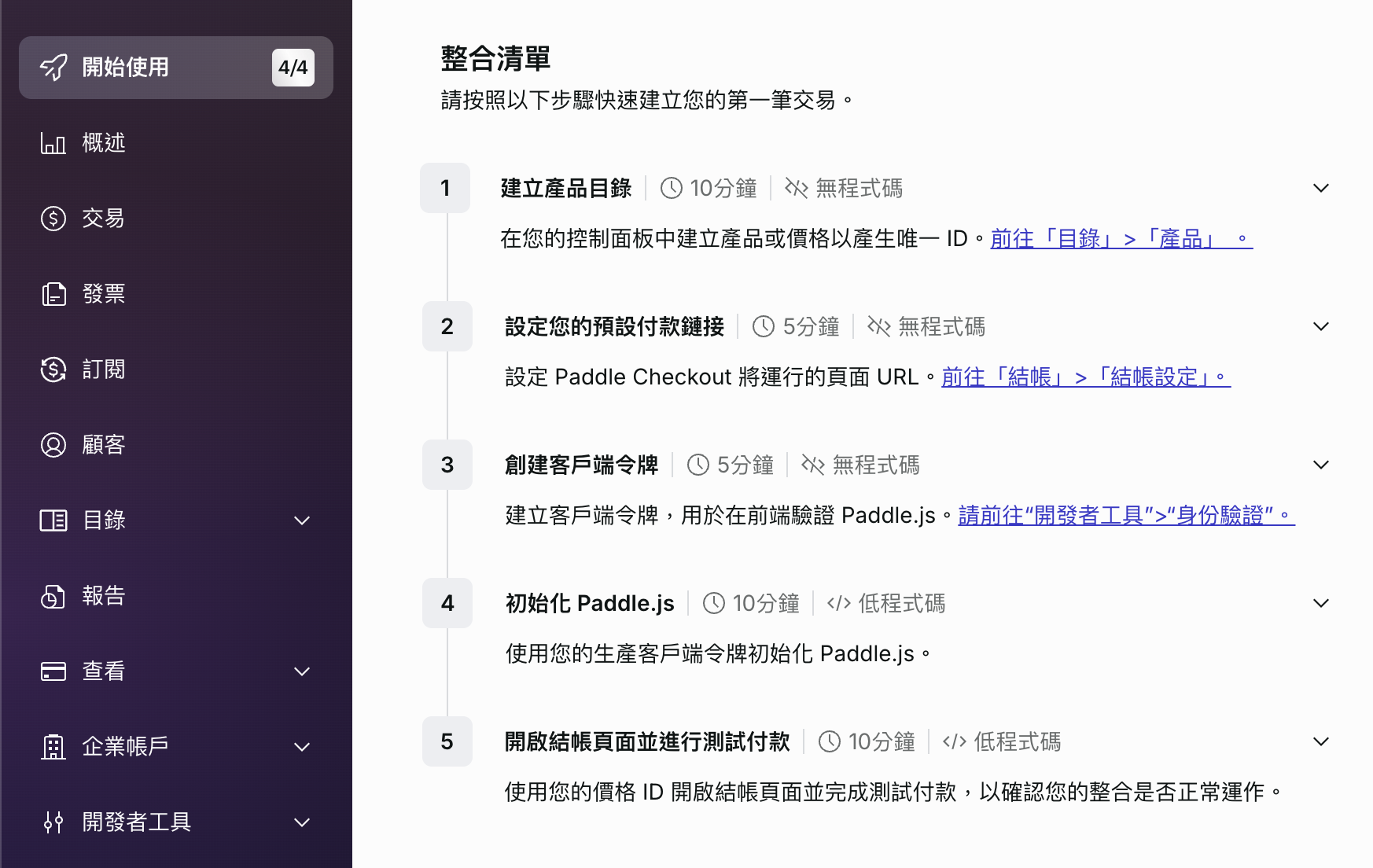
Task: Click the catalog book icon for 目錄
Action: 53,520
